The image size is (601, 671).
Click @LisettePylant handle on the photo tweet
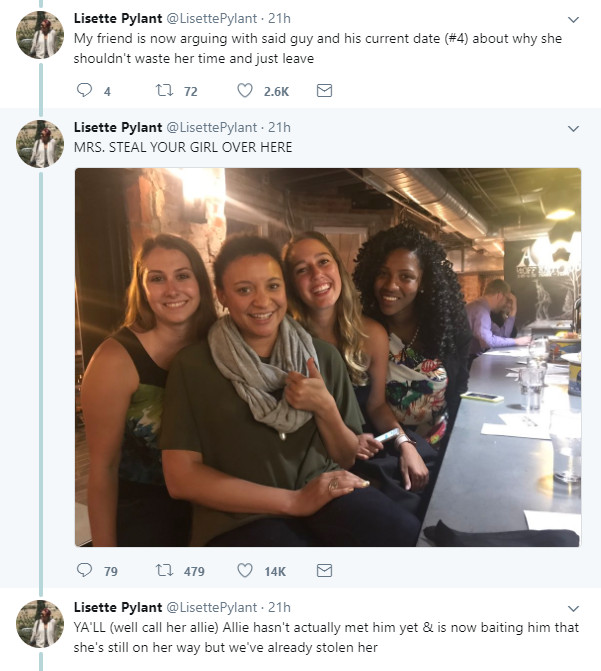pyautogui.click(x=213, y=128)
